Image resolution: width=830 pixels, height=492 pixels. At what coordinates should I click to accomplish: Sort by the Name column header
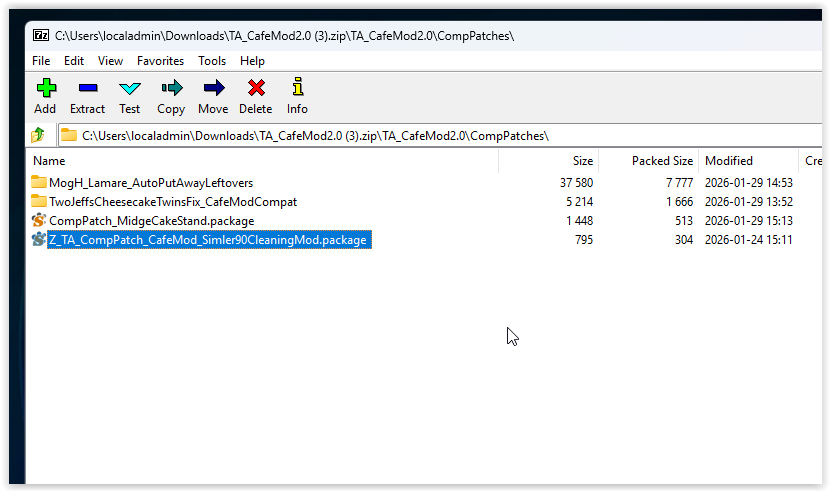(262, 161)
